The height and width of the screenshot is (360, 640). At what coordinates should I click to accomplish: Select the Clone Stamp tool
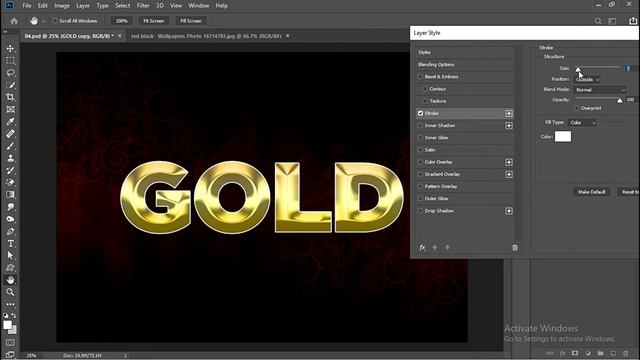pyautogui.click(x=11, y=158)
